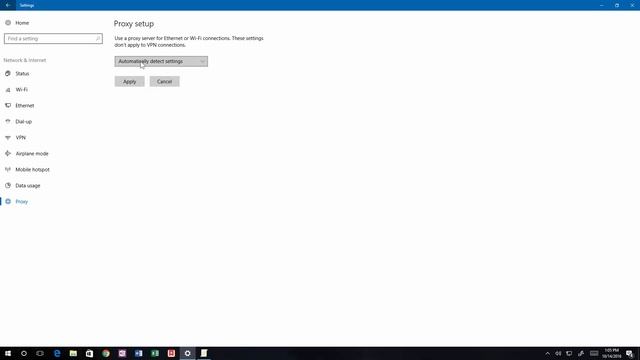Screen dimensions: 640x360
Task: Launch Microsoft Edge from taskbar
Action: tap(57, 353)
